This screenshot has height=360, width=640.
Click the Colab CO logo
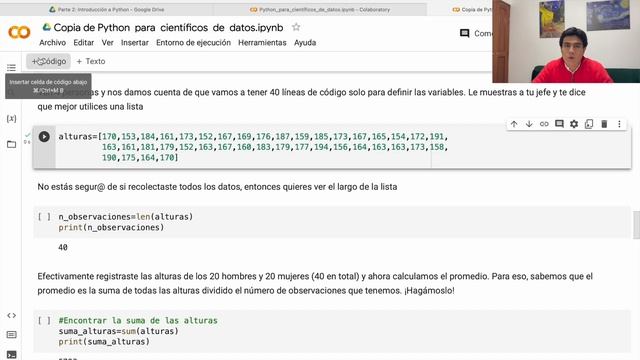19,32
